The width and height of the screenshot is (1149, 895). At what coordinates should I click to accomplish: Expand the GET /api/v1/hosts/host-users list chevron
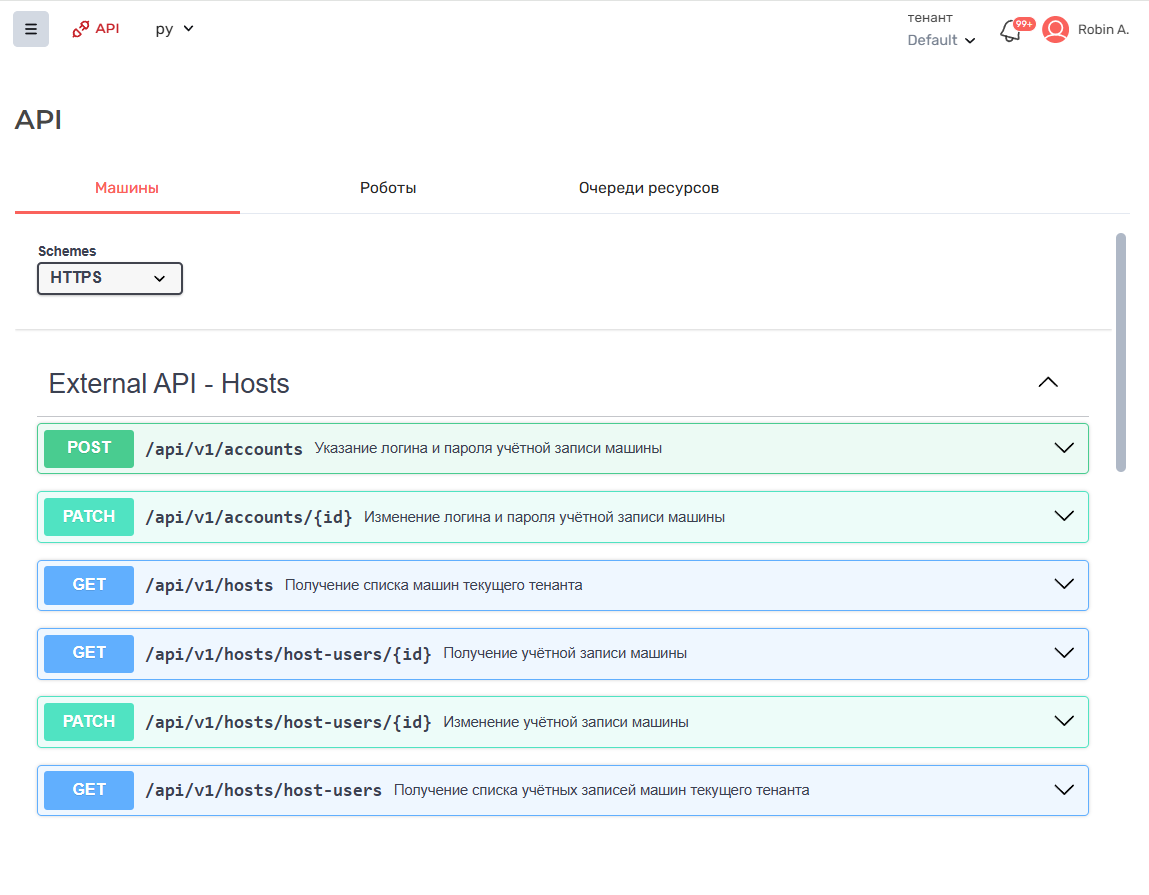pyautogui.click(x=1064, y=790)
